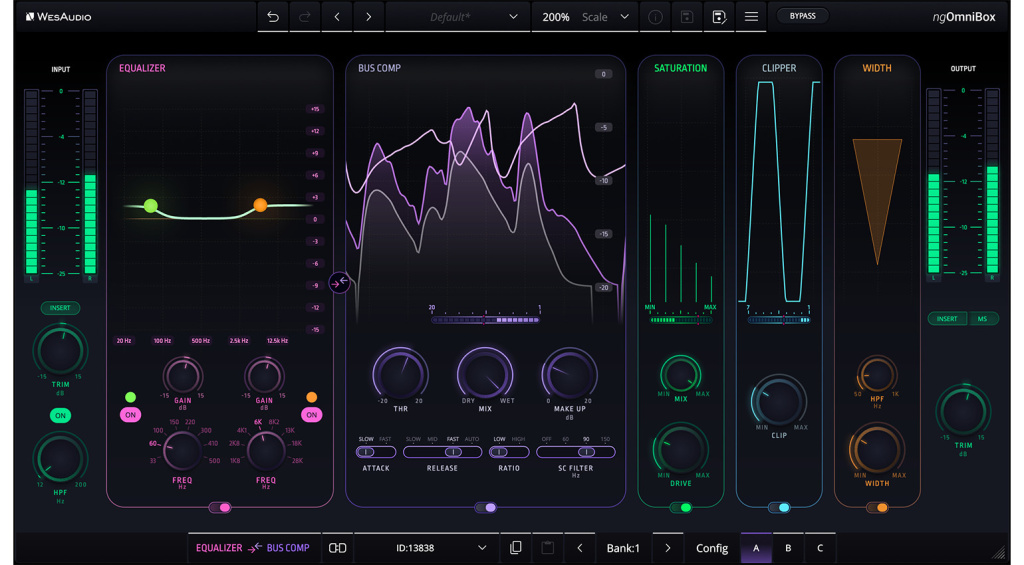Viewport: 1024px width, 565px height.
Task: Click the orange EQ high band node
Action: (260, 205)
